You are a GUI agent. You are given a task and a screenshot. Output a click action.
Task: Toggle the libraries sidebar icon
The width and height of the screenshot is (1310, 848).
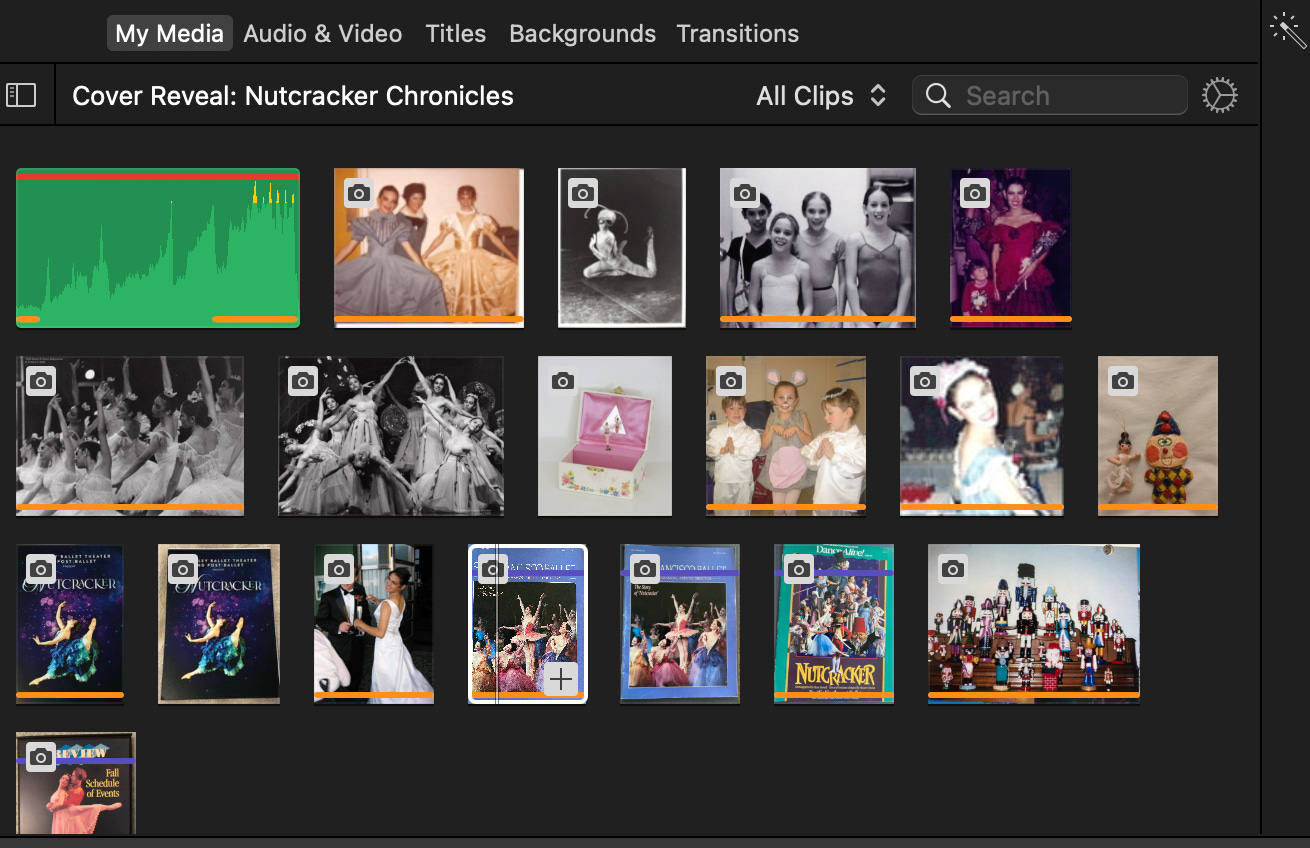[21, 95]
